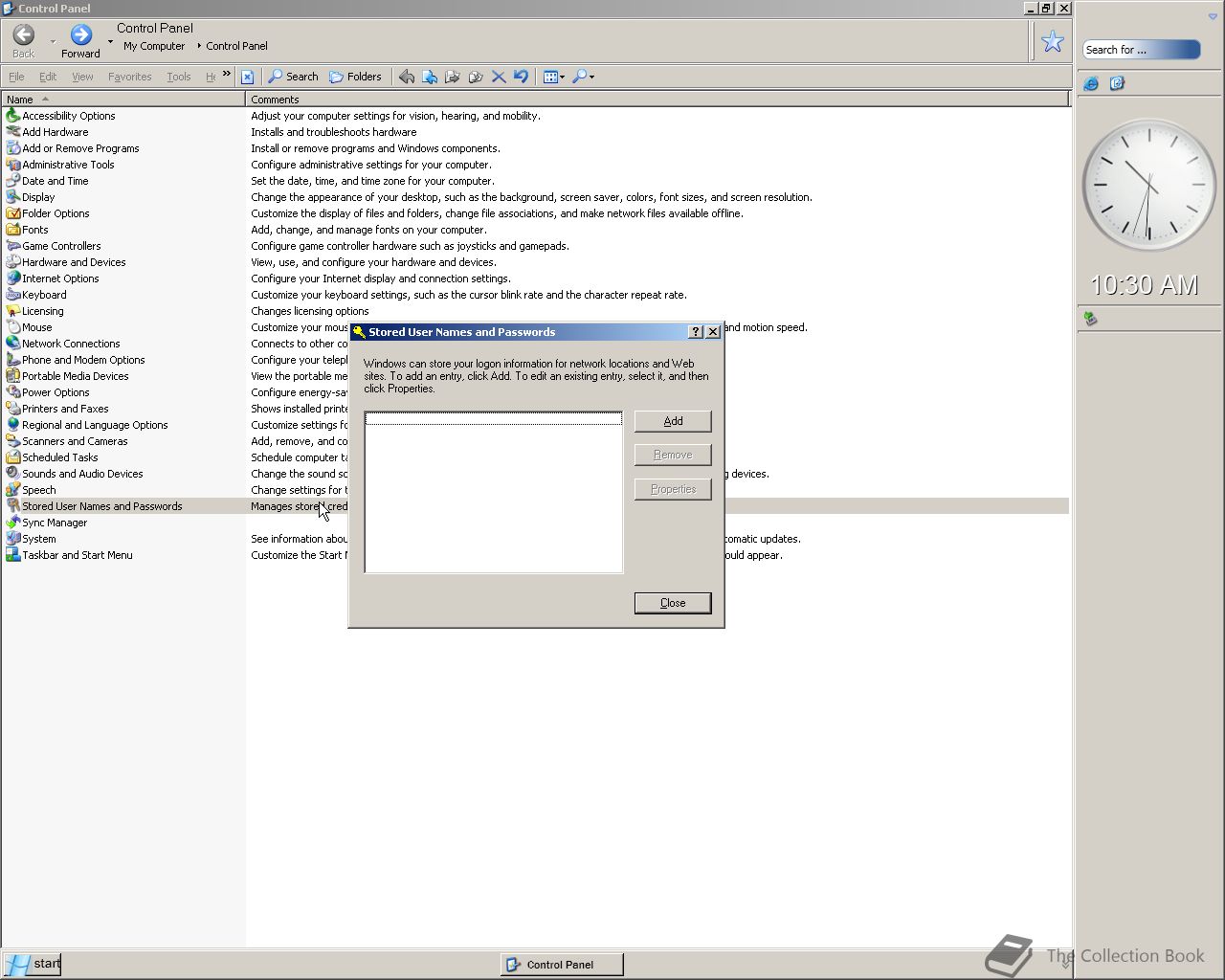The image size is (1225, 980).
Task: Click 'Taskbar and Start Menu' text
Action: 78,555
